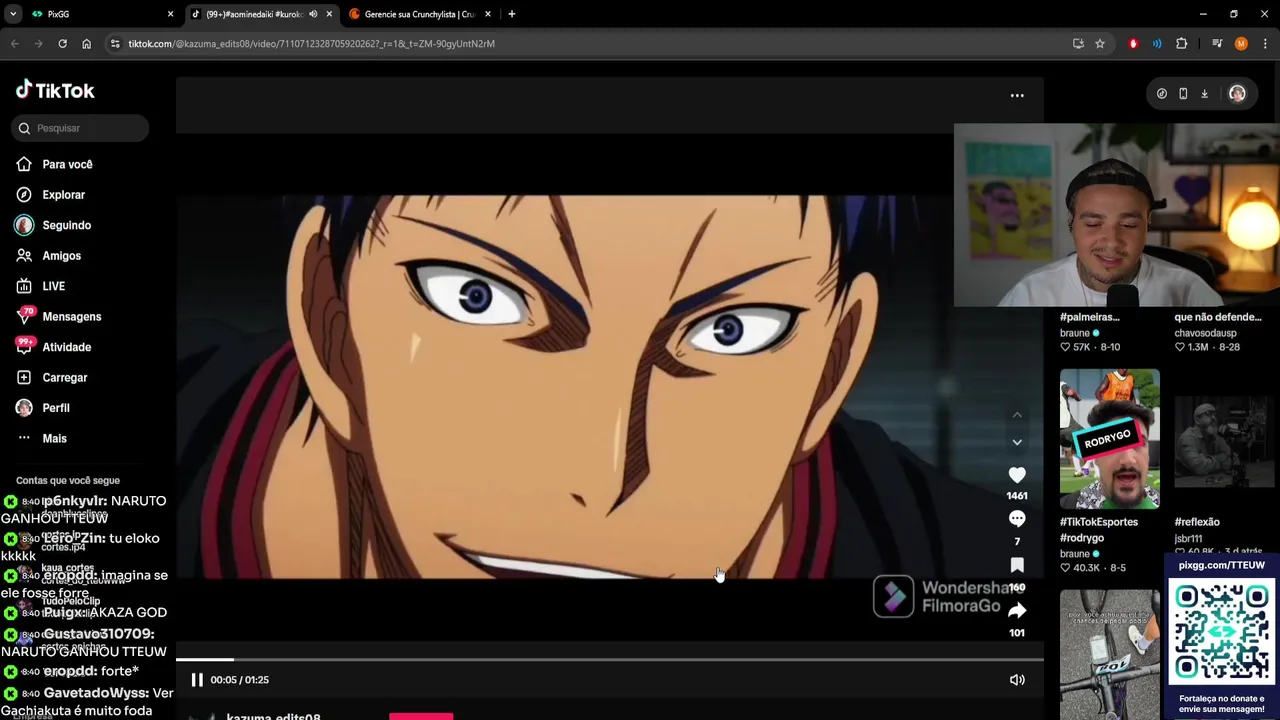This screenshot has width=1280, height=720.
Task: Open the tab search dropdown arrow
Action: click(13, 14)
